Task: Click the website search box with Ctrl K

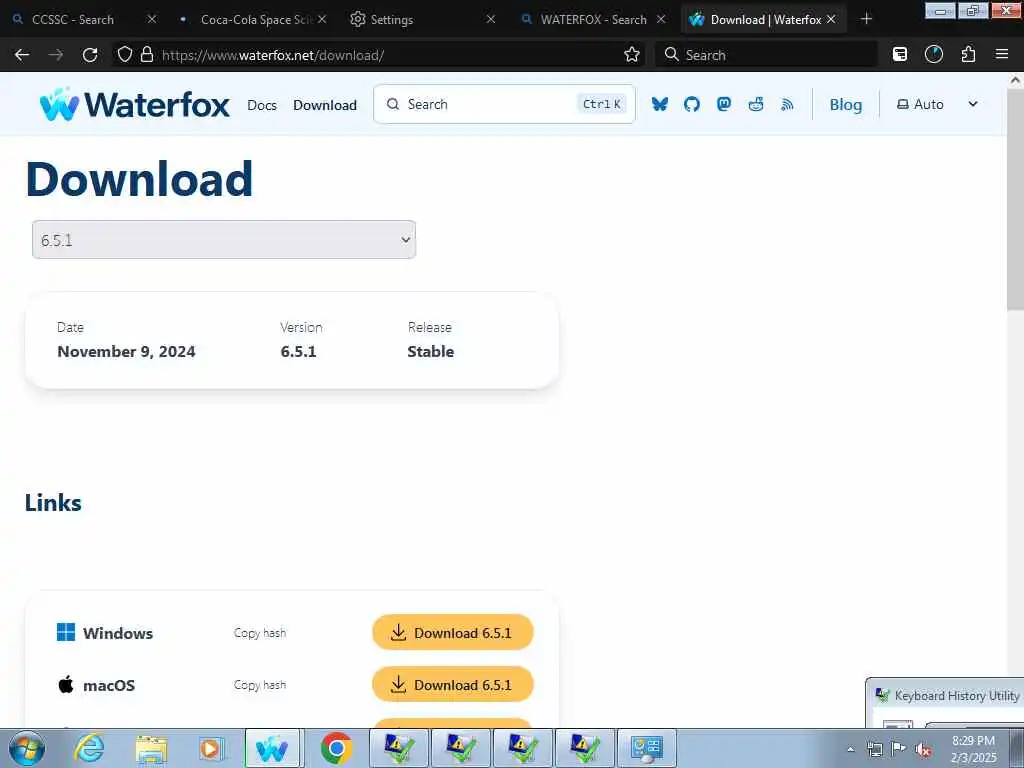Action: pos(504,104)
